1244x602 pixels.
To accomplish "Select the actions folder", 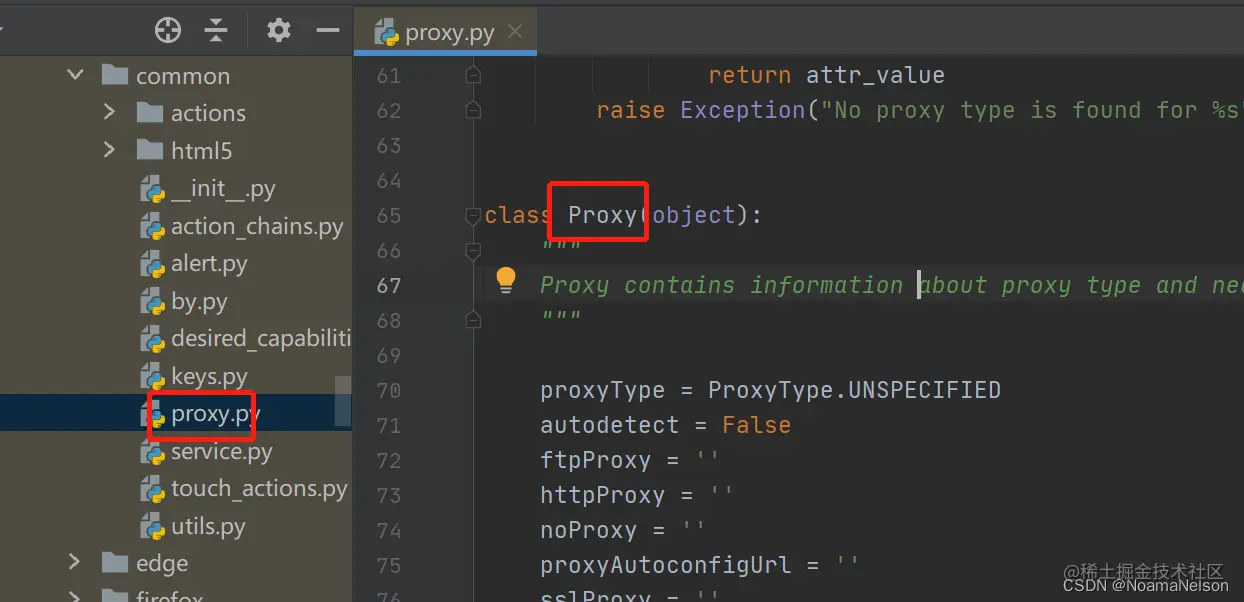I will click(208, 113).
